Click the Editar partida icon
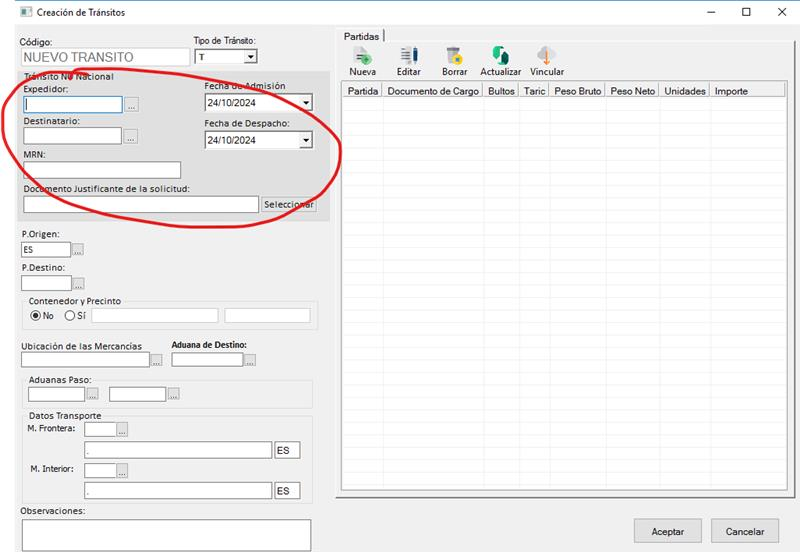The image size is (801, 553). 408,56
